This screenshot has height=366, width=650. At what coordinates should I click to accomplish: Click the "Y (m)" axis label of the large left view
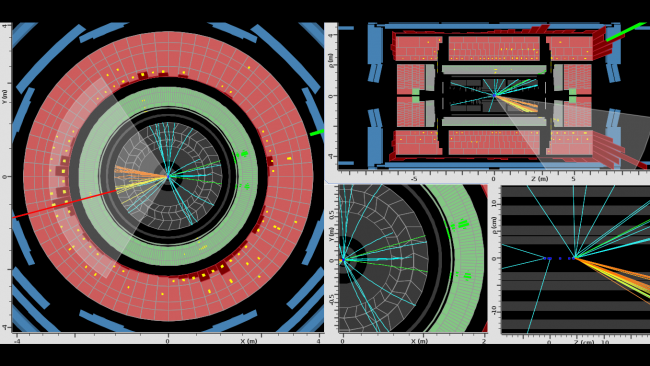pos(4,96)
